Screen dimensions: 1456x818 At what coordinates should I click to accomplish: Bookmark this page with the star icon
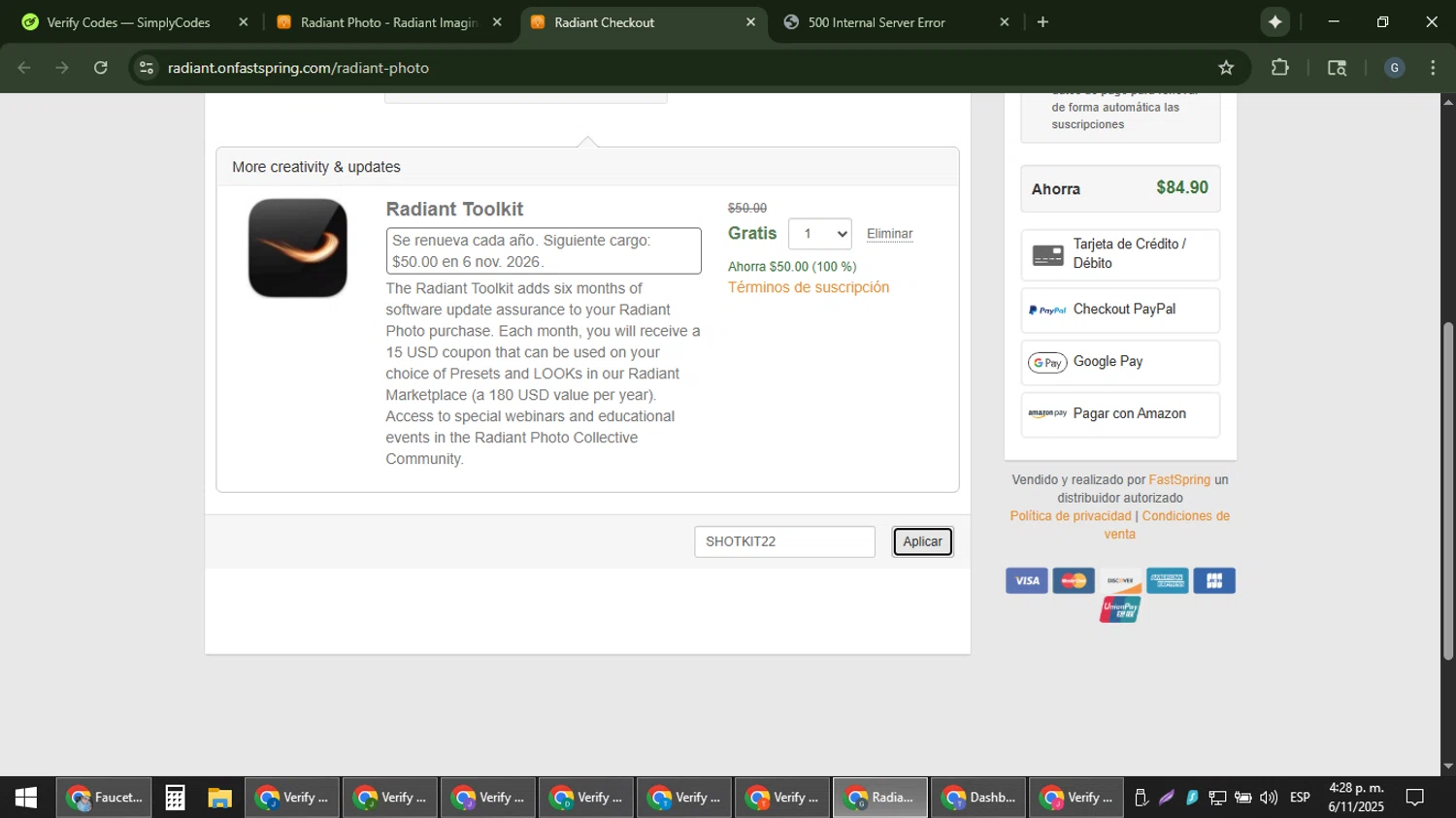click(x=1226, y=68)
